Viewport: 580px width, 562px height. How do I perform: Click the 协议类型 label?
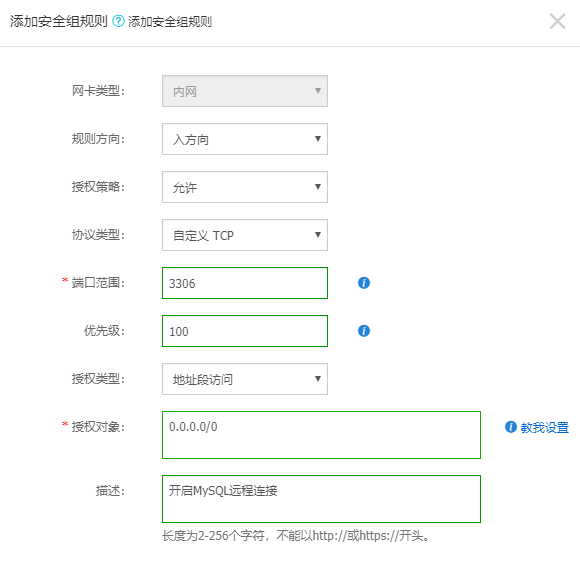[98, 235]
